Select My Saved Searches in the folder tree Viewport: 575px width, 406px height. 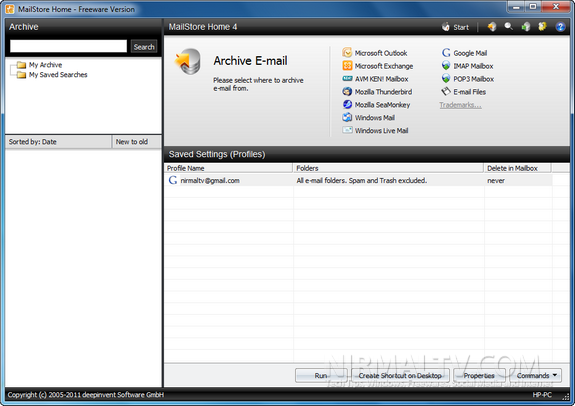click(58, 75)
